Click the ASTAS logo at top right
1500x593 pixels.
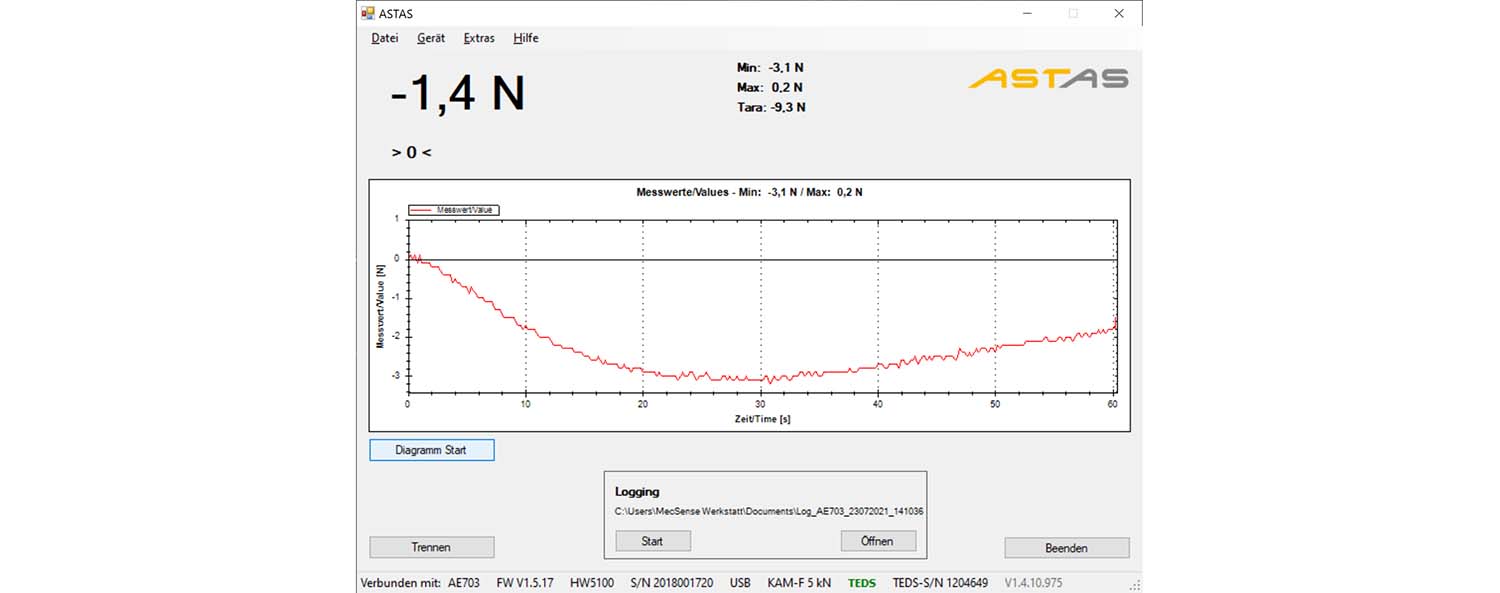pyautogui.click(x=1048, y=78)
